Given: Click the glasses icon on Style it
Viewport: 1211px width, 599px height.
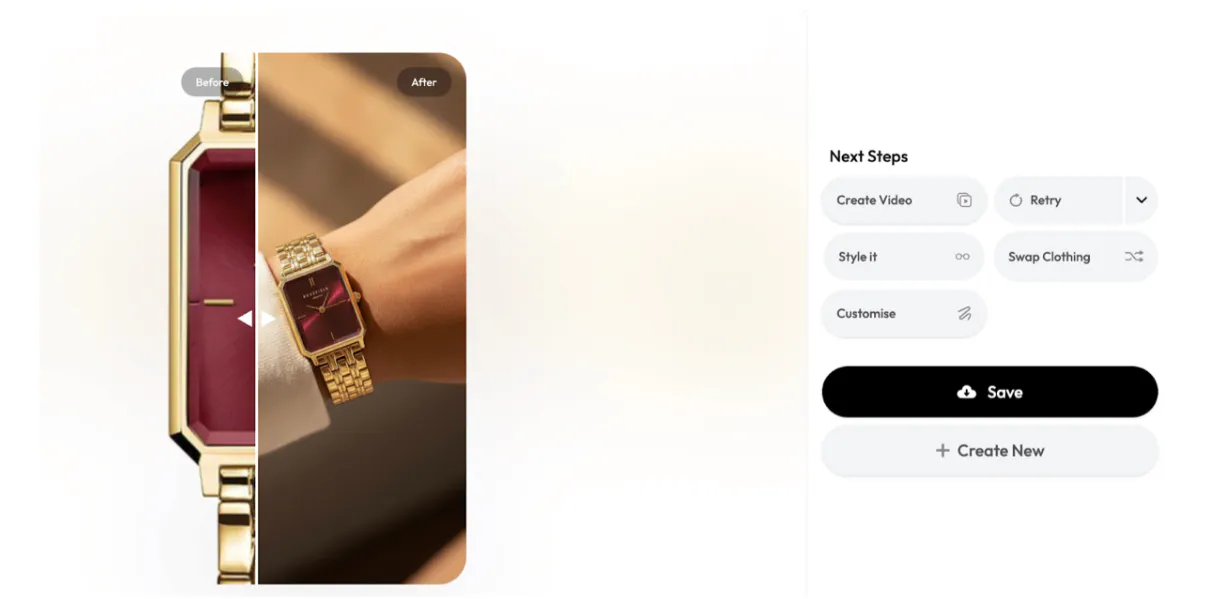Looking at the screenshot, I should point(962,257).
